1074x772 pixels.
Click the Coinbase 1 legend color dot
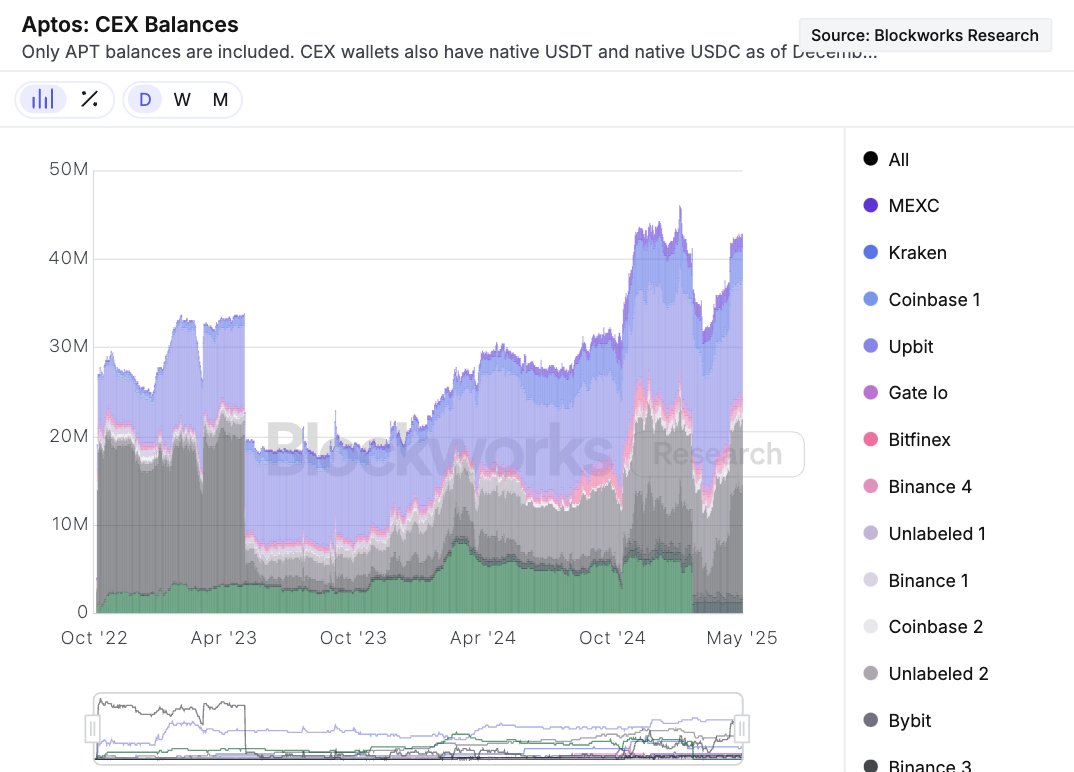click(870, 299)
